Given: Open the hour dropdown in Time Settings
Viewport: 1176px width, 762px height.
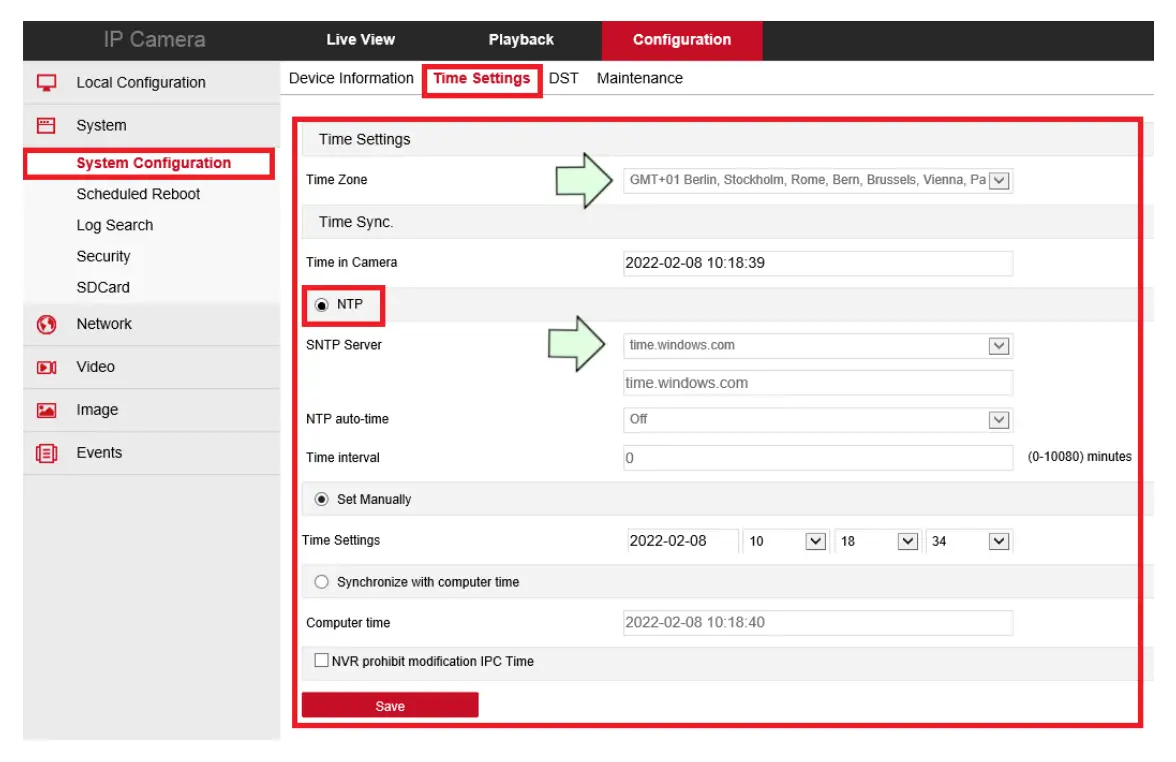Looking at the screenshot, I should pos(816,541).
